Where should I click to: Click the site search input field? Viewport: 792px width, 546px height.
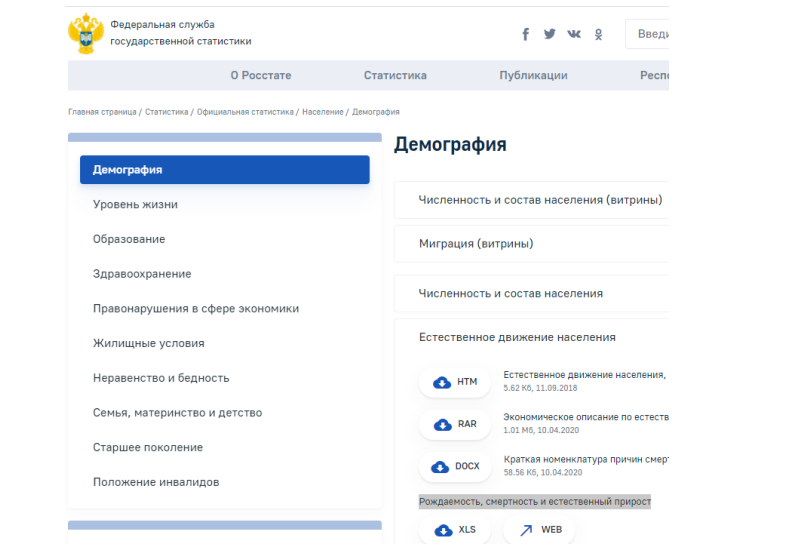(647, 34)
